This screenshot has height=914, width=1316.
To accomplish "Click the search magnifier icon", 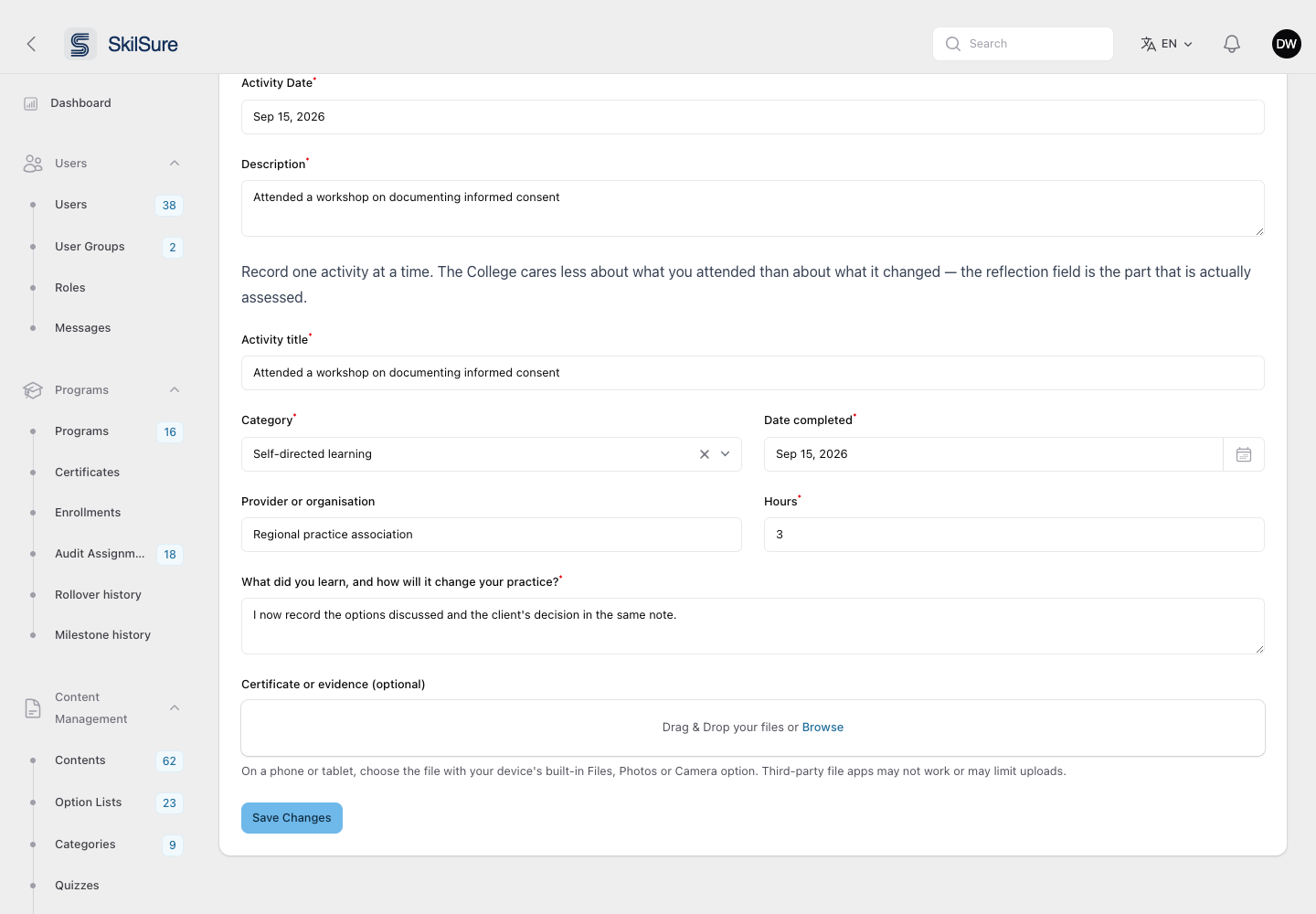I will click(953, 44).
